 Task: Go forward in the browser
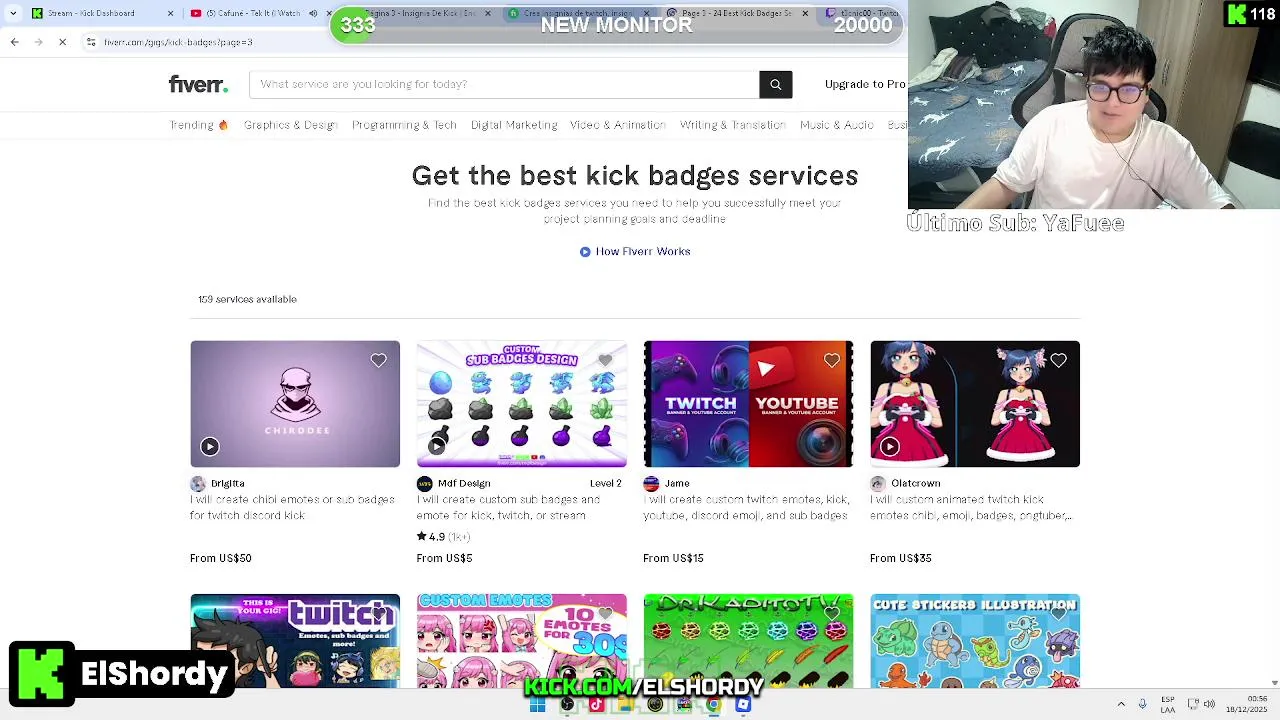click(38, 42)
